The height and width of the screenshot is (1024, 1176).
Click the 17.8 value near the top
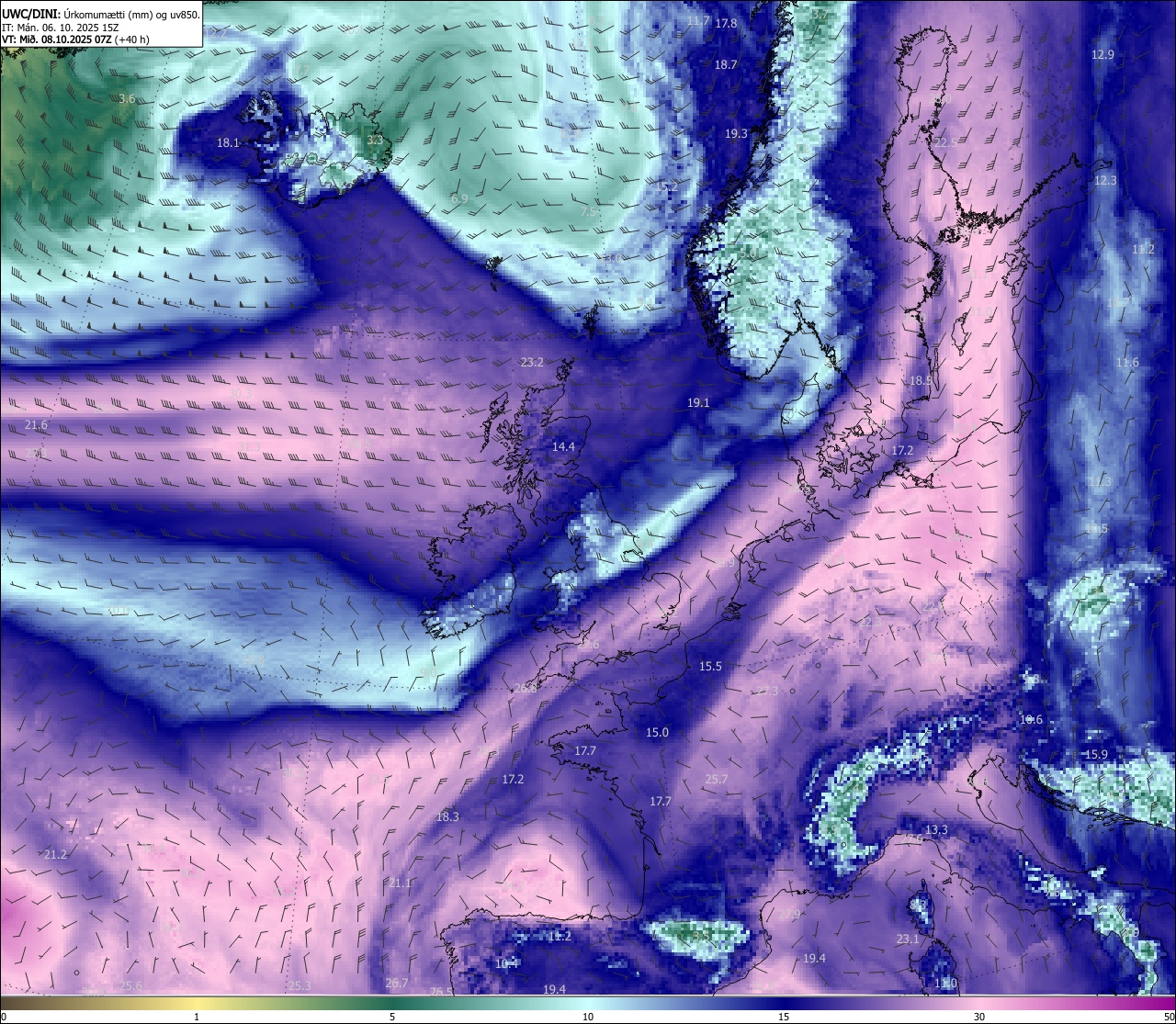click(x=726, y=23)
